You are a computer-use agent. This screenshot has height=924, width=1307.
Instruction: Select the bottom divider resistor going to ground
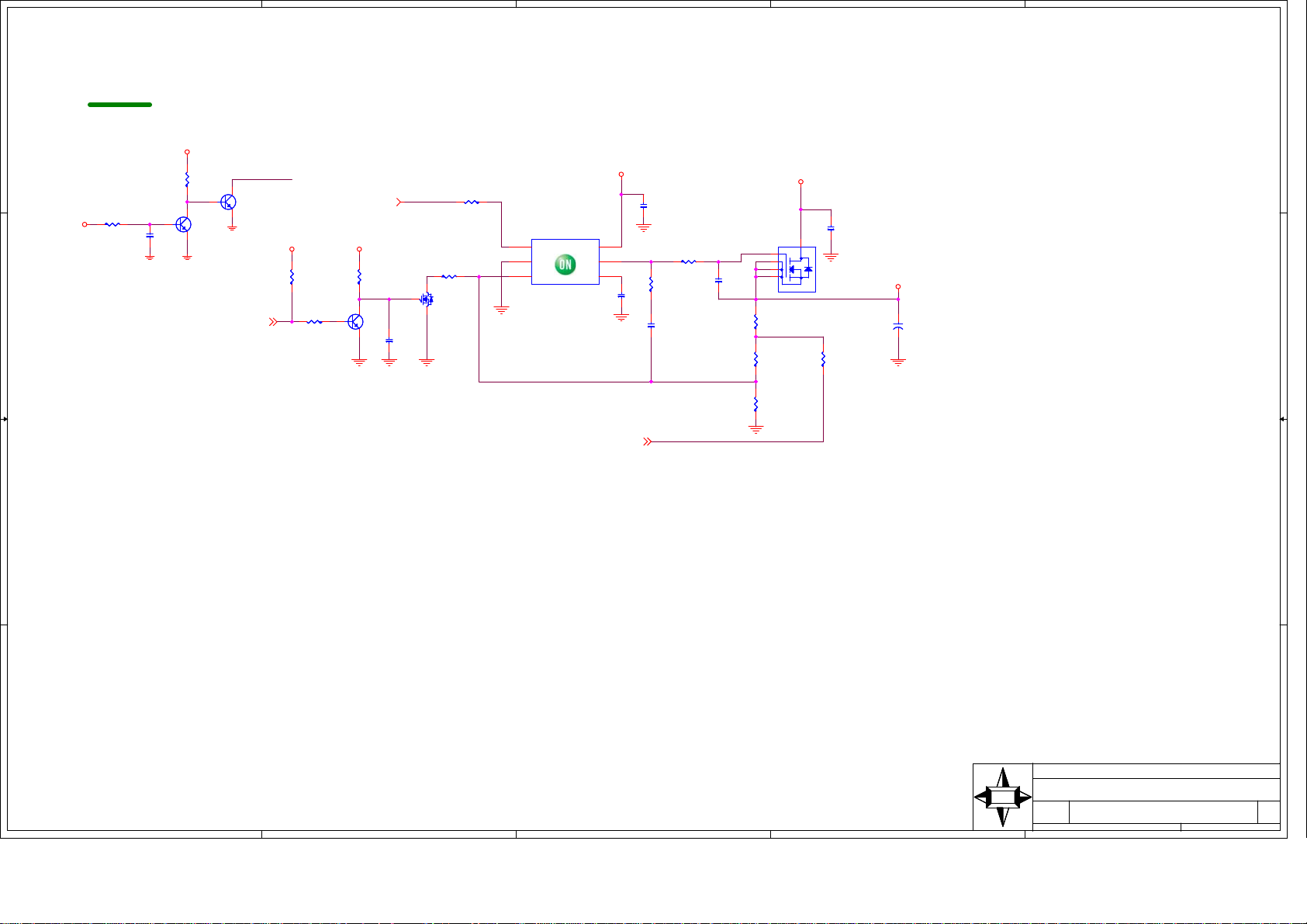pyautogui.click(x=756, y=404)
